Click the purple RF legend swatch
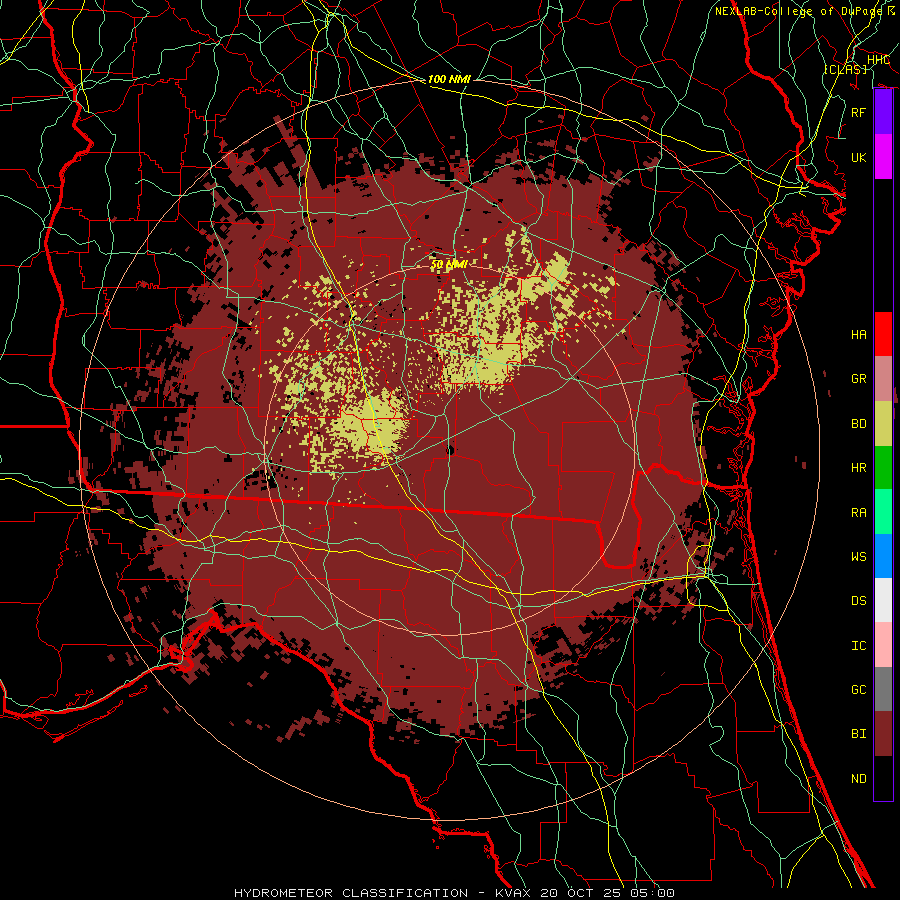900x900 pixels. 883,112
